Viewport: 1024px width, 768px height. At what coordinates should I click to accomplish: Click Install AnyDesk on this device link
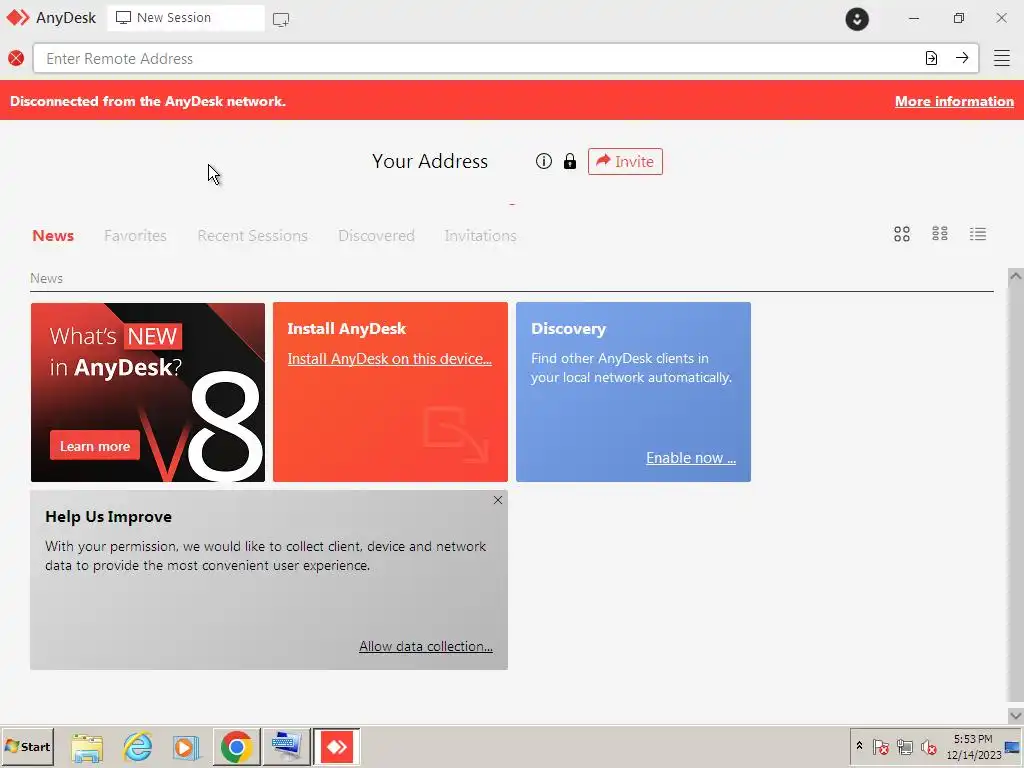click(x=389, y=359)
